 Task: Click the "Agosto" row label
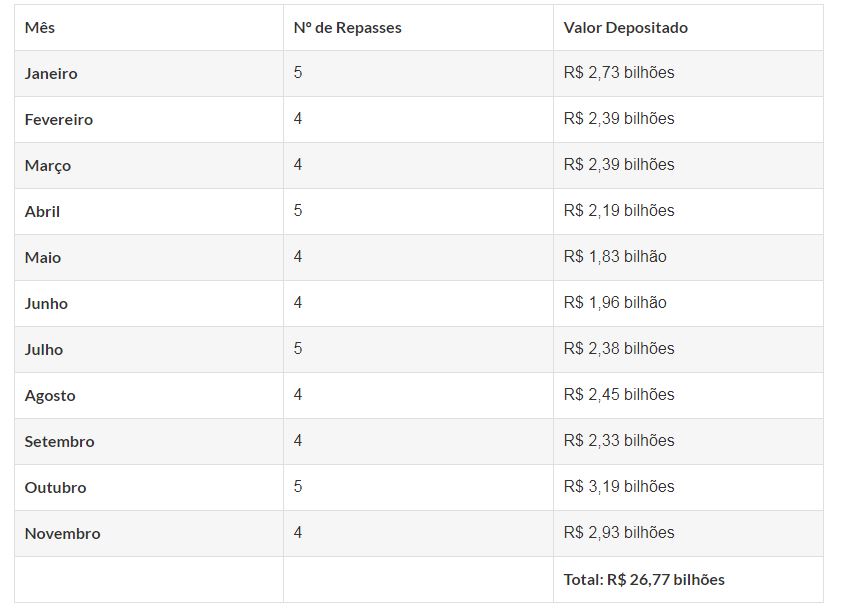point(50,396)
